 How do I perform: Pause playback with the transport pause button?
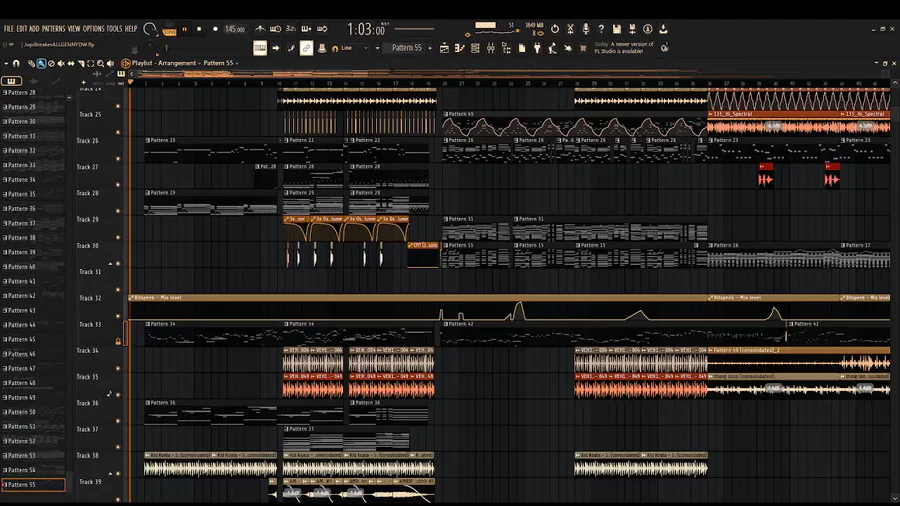point(185,29)
